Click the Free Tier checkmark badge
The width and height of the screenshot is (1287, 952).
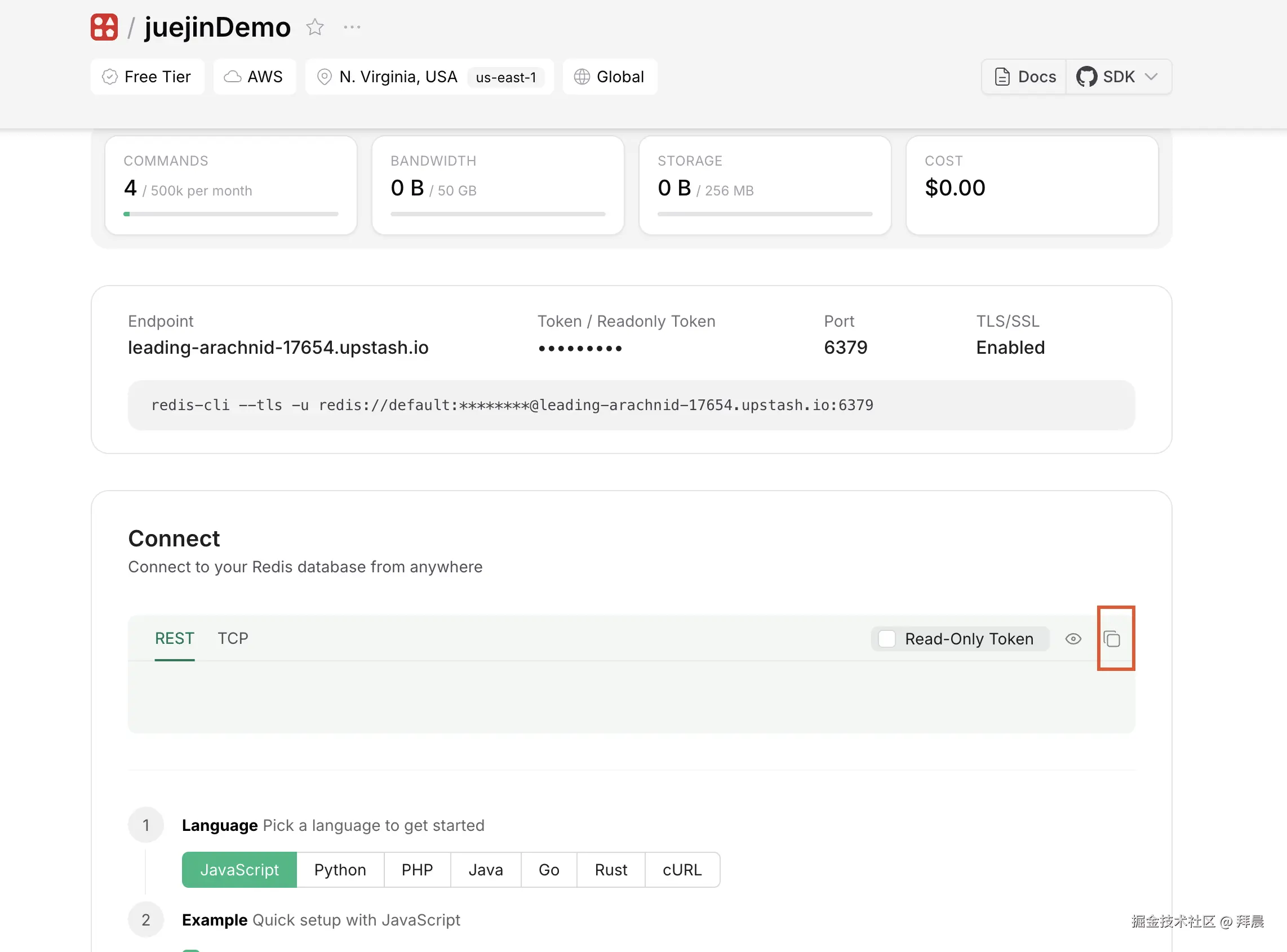(x=109, y=77)
